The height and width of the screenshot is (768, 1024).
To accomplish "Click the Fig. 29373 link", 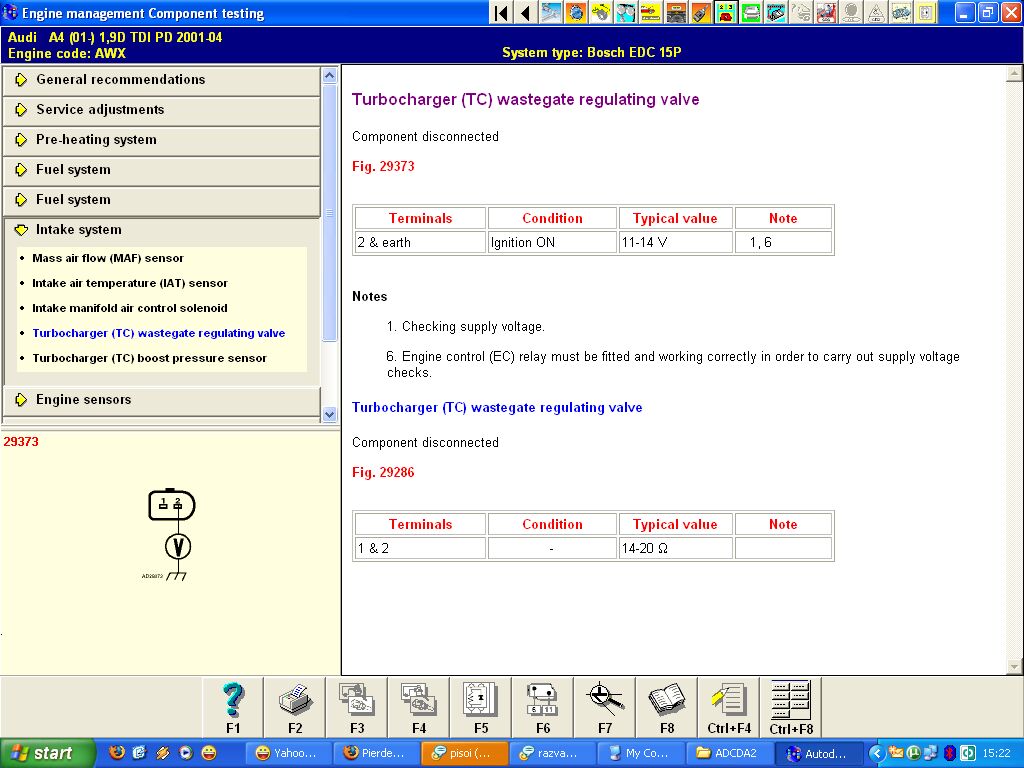I will (383, 166).
